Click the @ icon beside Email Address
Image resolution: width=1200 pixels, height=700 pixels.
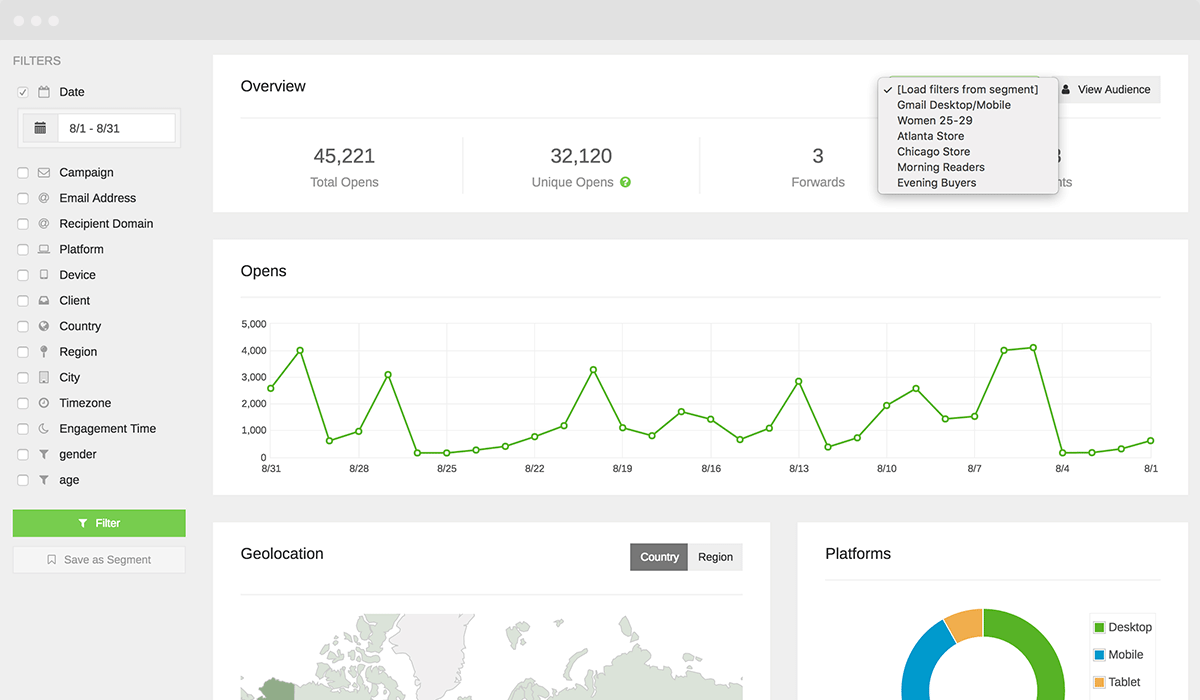coord(44,198)
